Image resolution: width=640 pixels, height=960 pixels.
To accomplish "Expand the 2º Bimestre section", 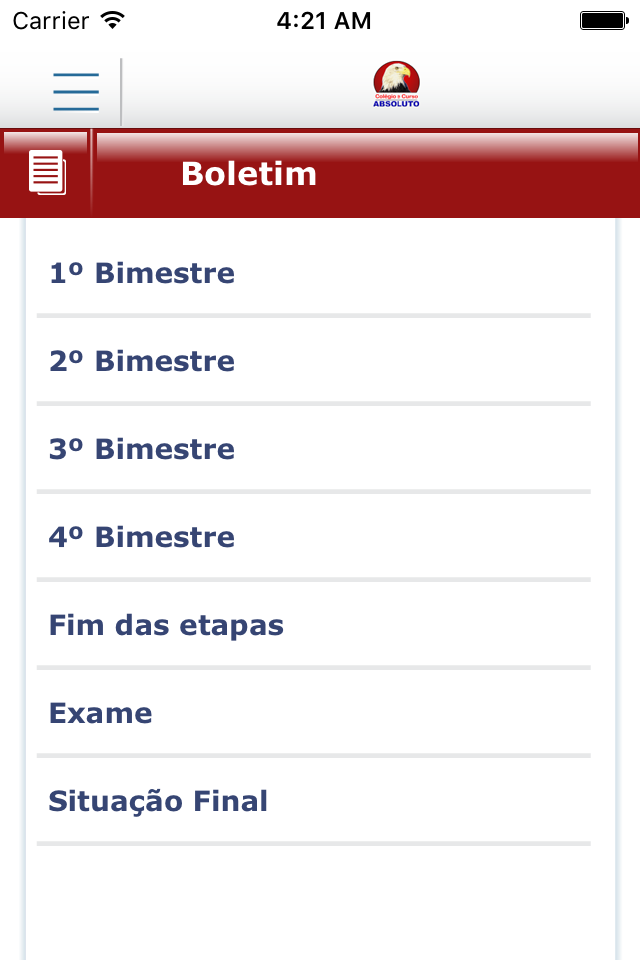I will pos(314,361).
